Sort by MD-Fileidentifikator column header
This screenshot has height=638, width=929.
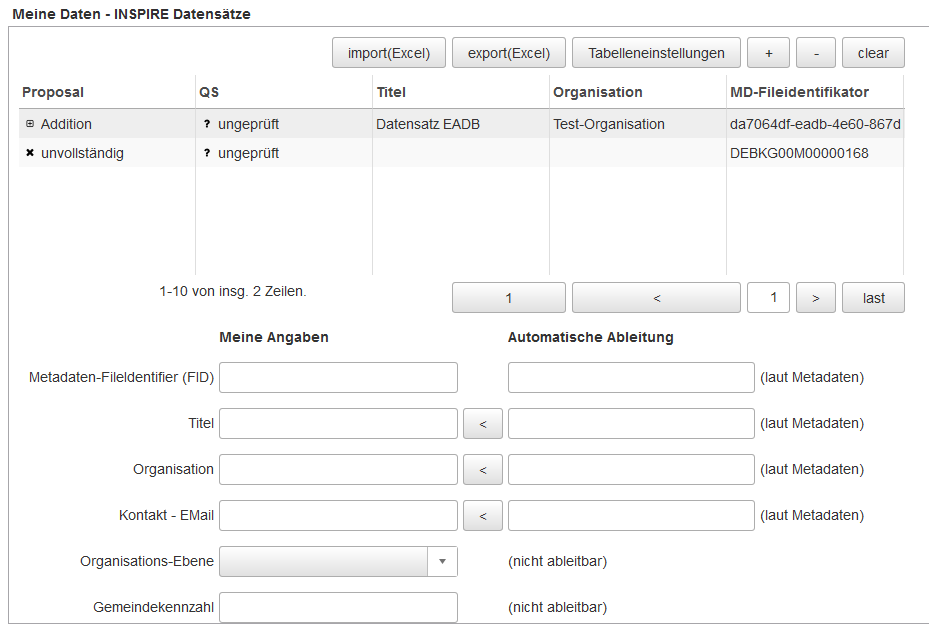pyautogui.click(x=799, y=92)
